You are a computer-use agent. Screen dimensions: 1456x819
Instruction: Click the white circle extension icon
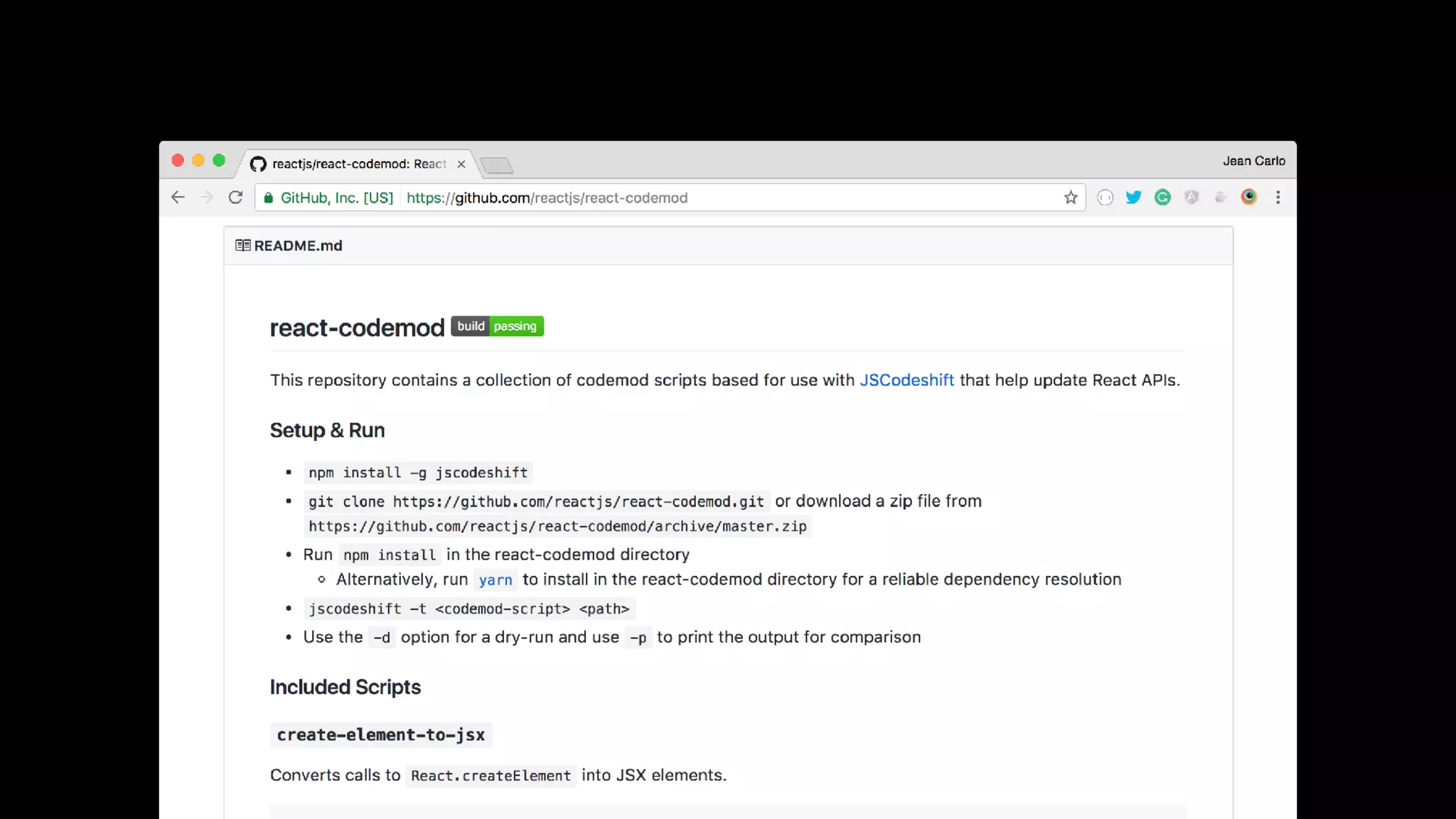1105,198
